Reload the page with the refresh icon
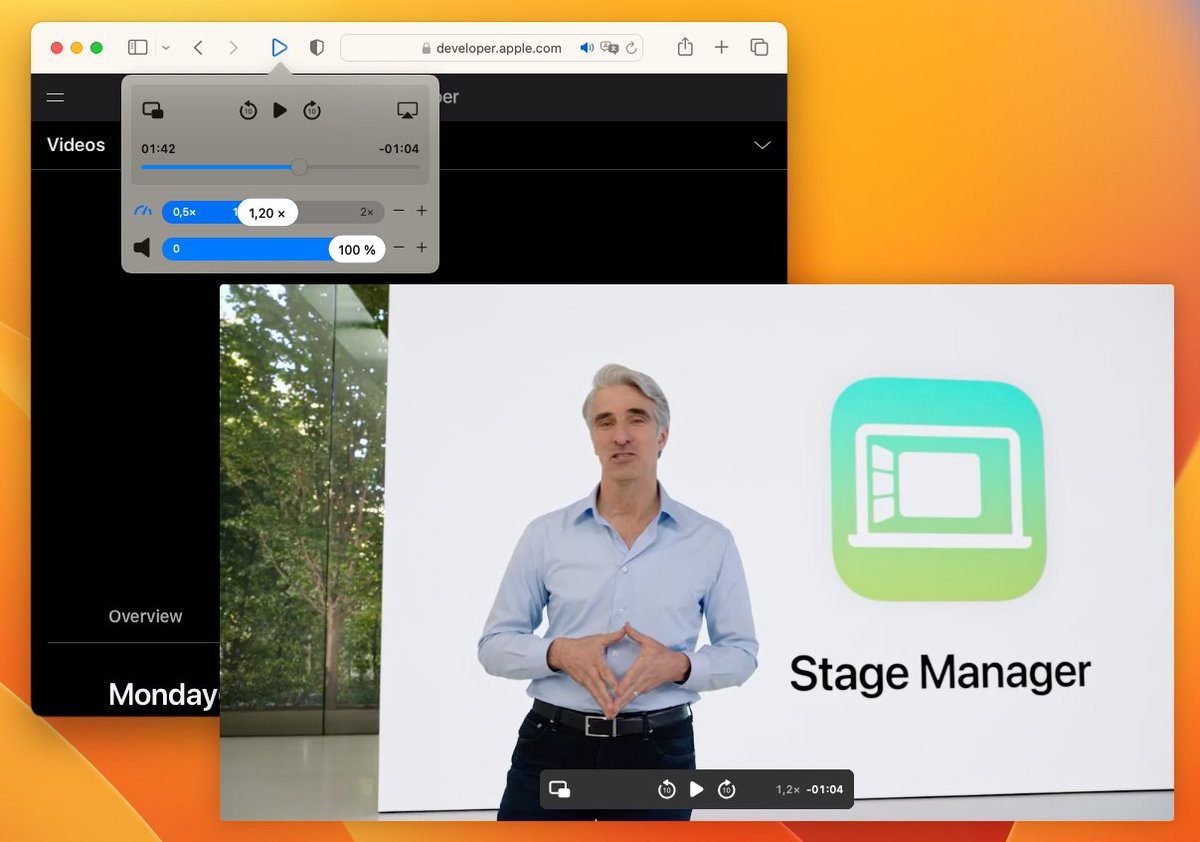The height and width of the screenshot is (842, 1200). pyautogui.click(x=631, y=48)
